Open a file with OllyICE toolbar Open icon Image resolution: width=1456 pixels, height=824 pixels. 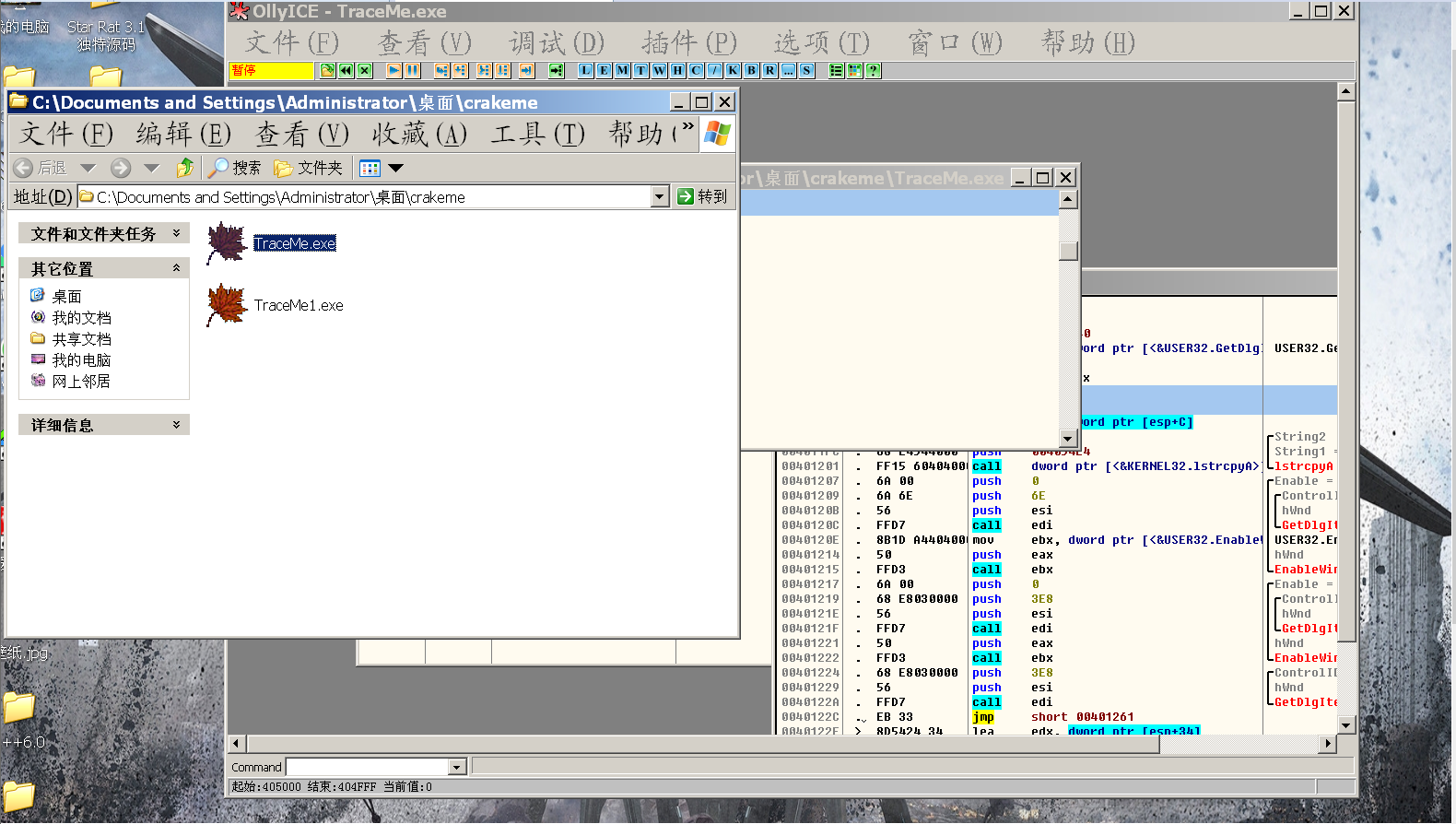[327, 70]
